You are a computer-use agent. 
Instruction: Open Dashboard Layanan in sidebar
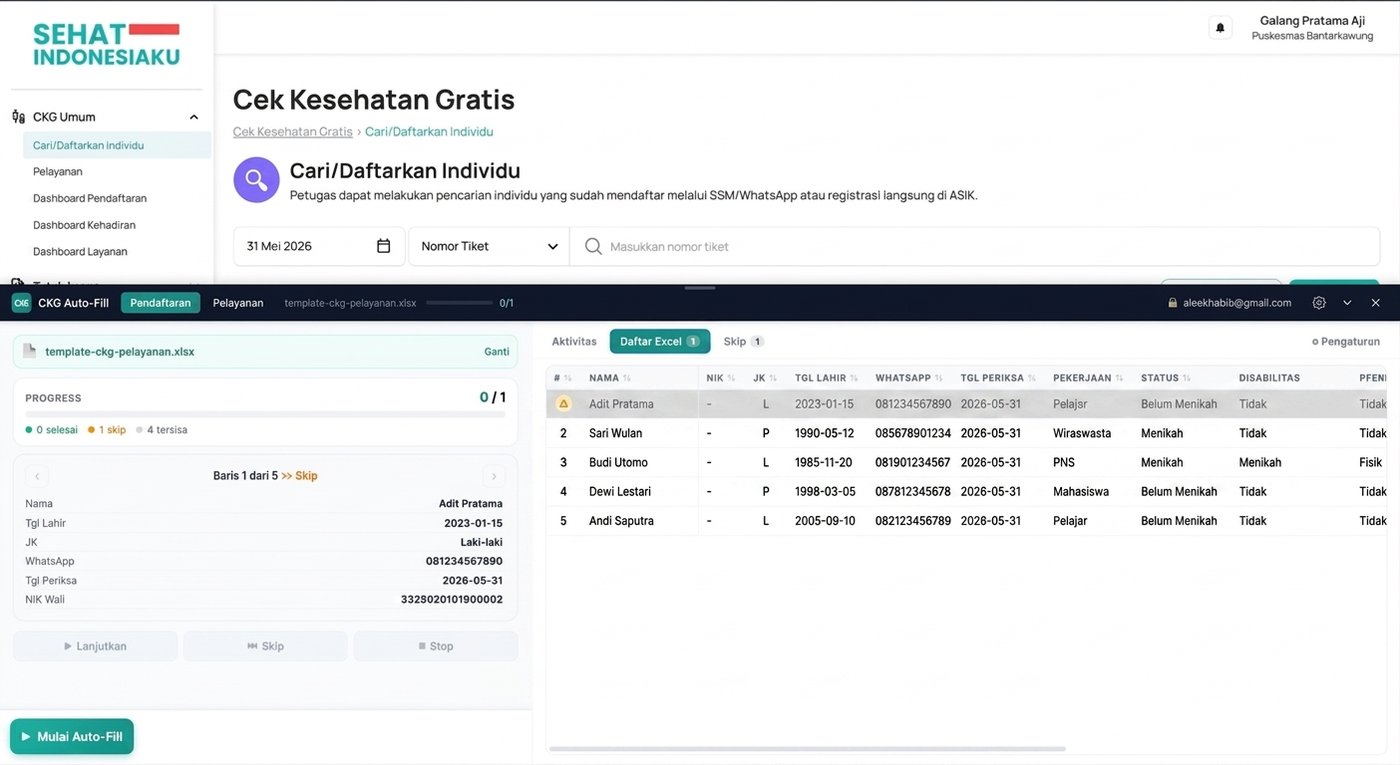pos(80,252)
